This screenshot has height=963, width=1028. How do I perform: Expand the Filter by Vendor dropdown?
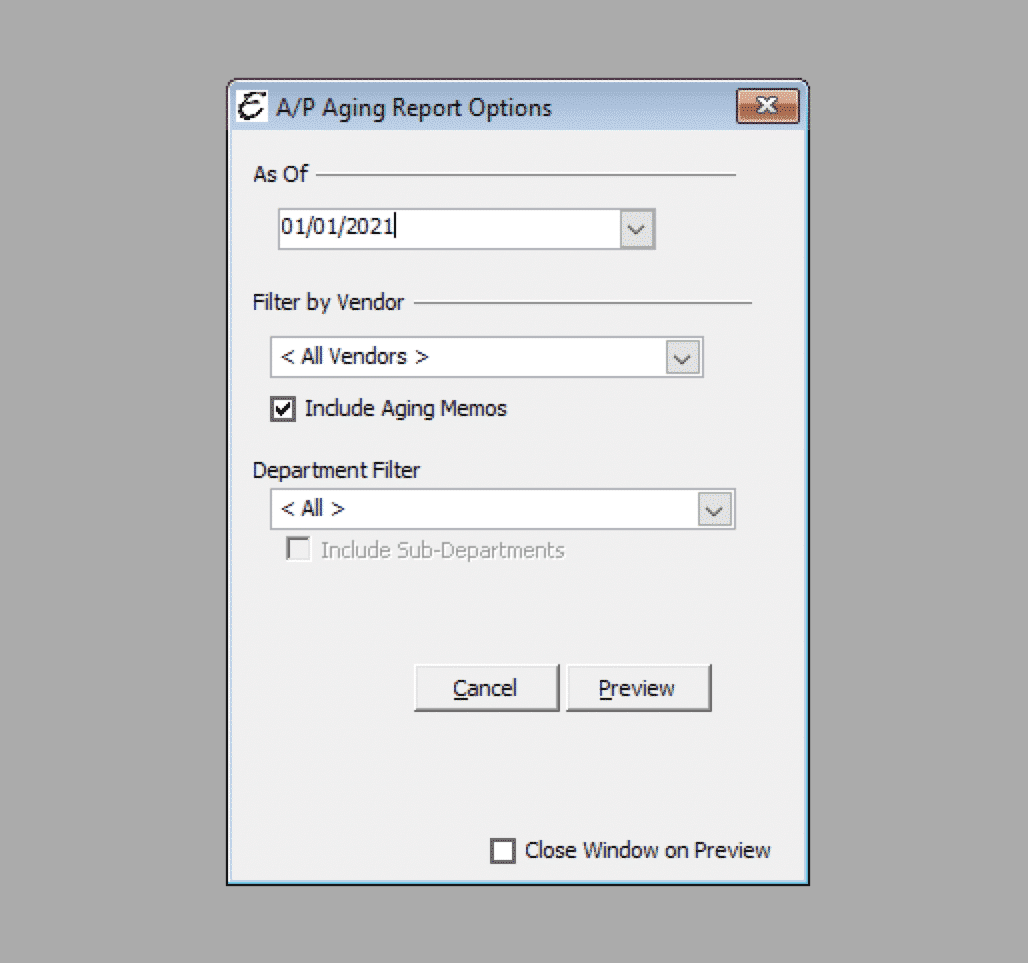(683, 357)
